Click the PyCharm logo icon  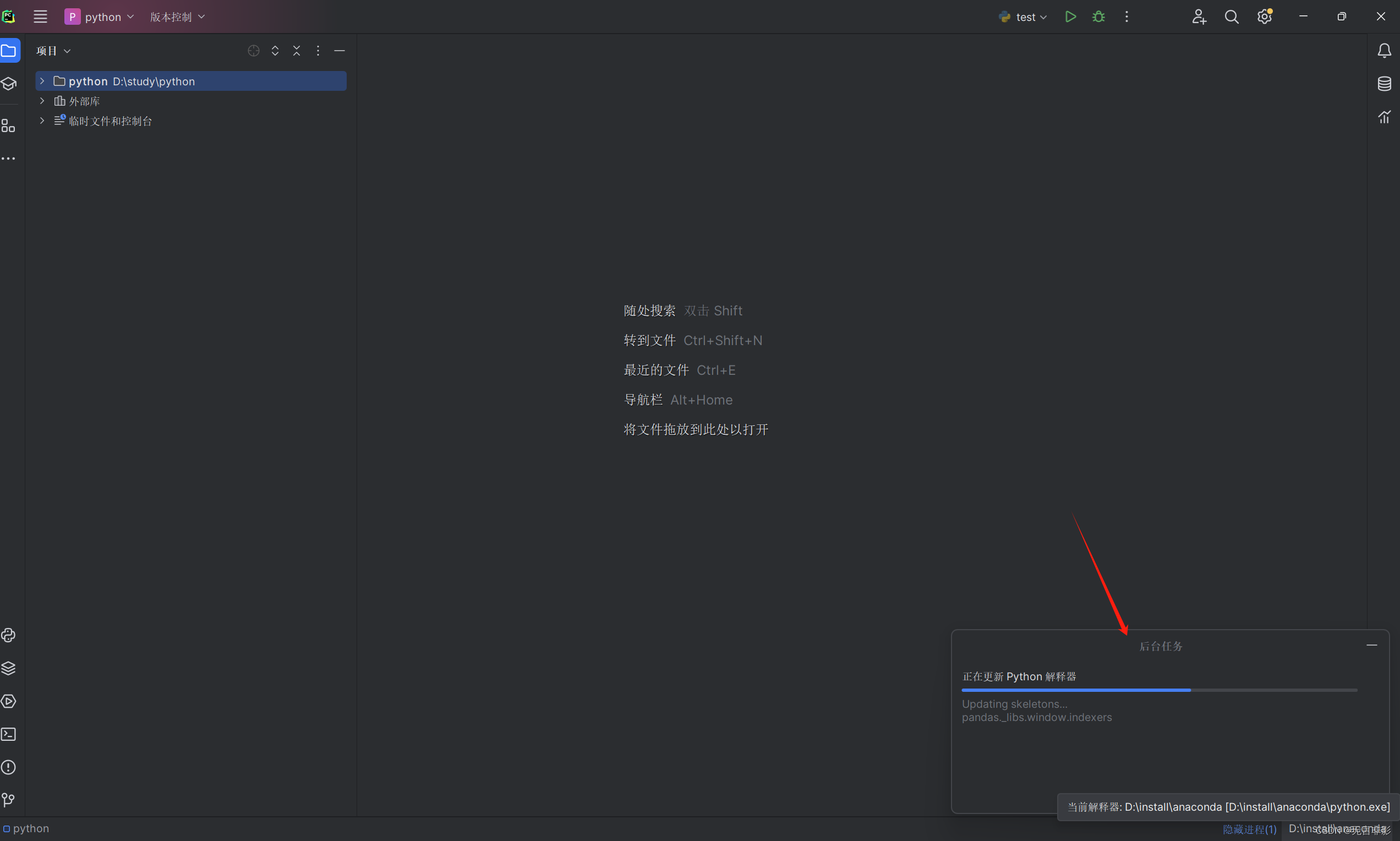pyautogui.click(x=8, y=17)
